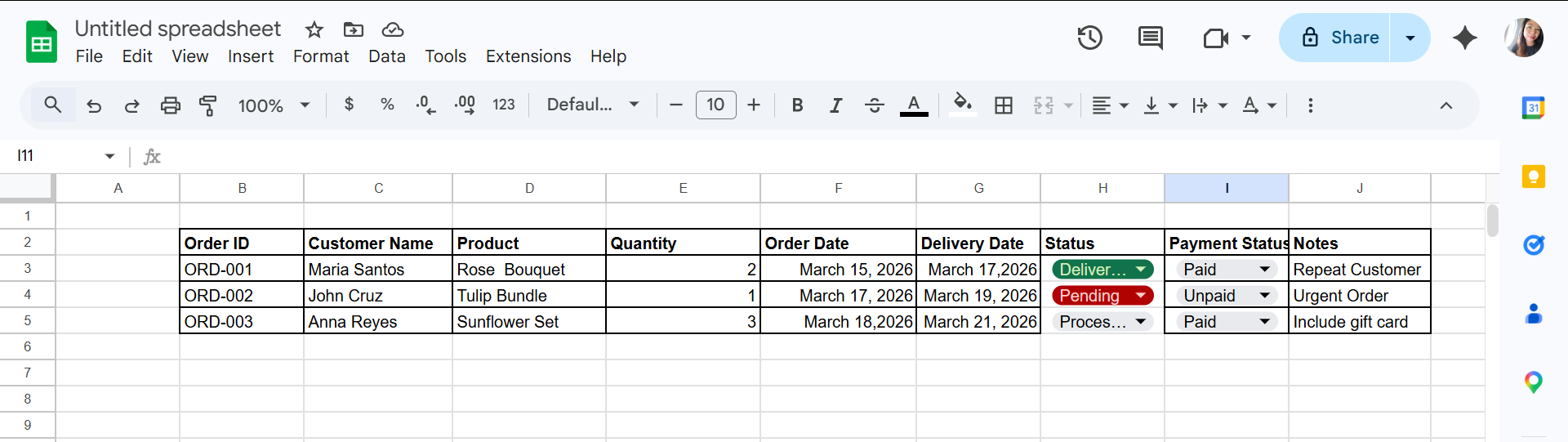Star the Untitled spreadsheet
Screen dimensions: 1568x442
point(314,30)
